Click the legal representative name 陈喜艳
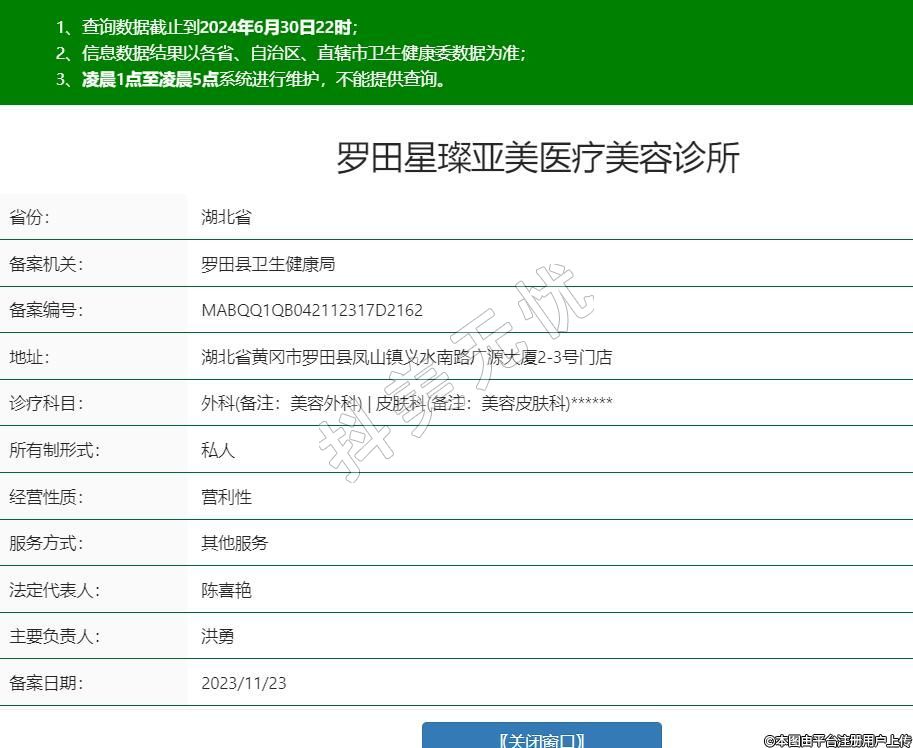The height and width of the screenshot is (748, 913). [x=226, y=590]
